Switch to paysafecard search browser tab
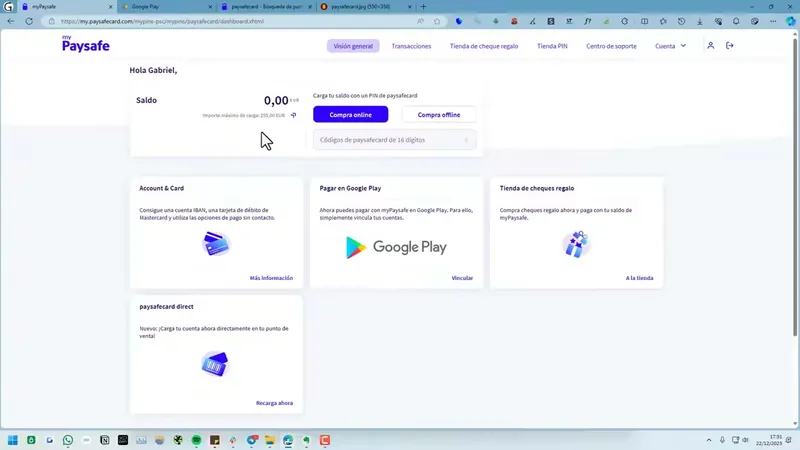 coord(264,7)
